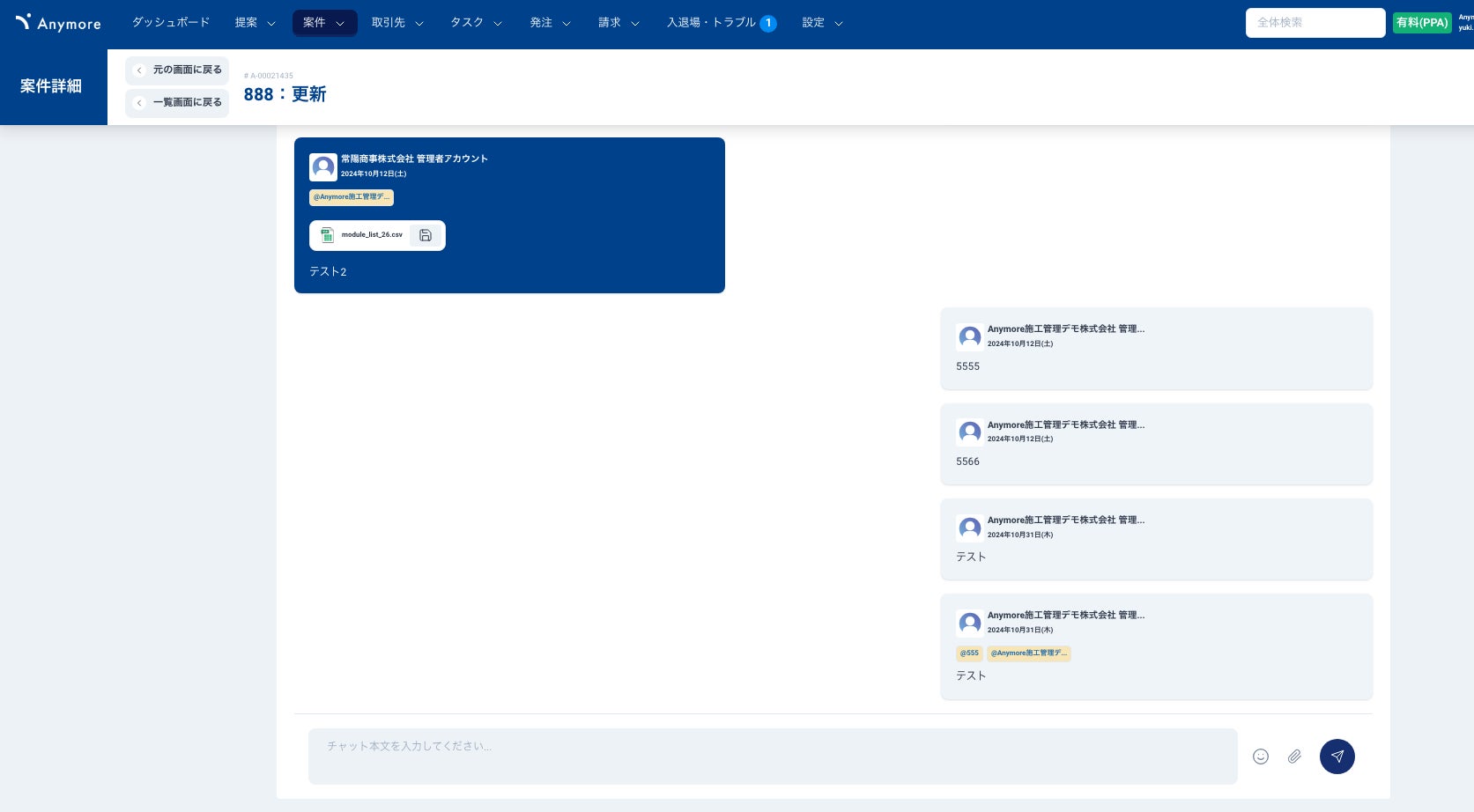Click the message text 5555

tap(967, 366)
